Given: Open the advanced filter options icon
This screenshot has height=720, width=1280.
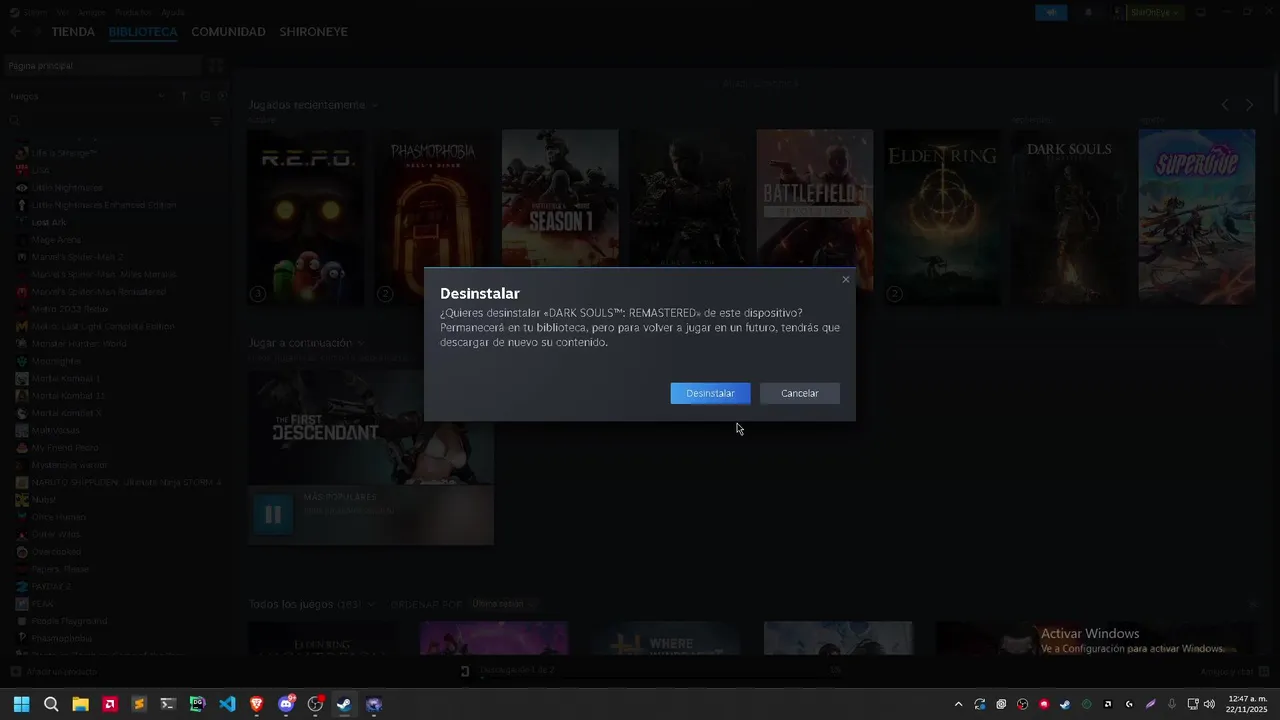Looking at the screenshot, I should point(216,121).
